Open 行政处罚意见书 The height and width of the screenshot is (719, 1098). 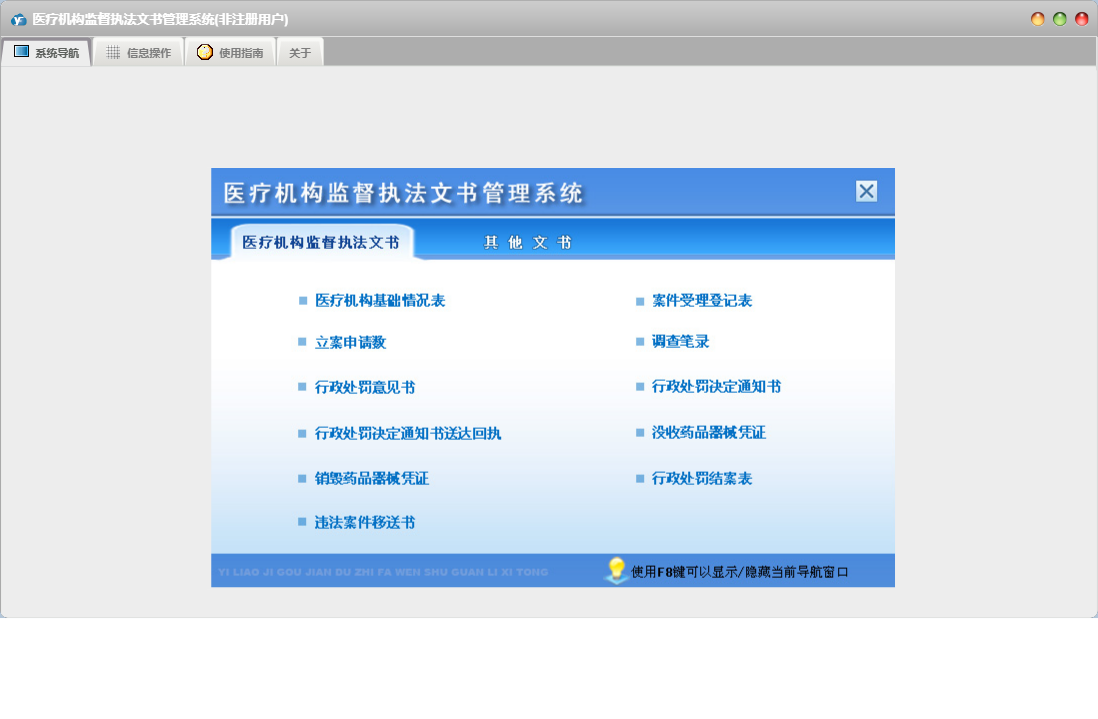click(x=365, y=387)
